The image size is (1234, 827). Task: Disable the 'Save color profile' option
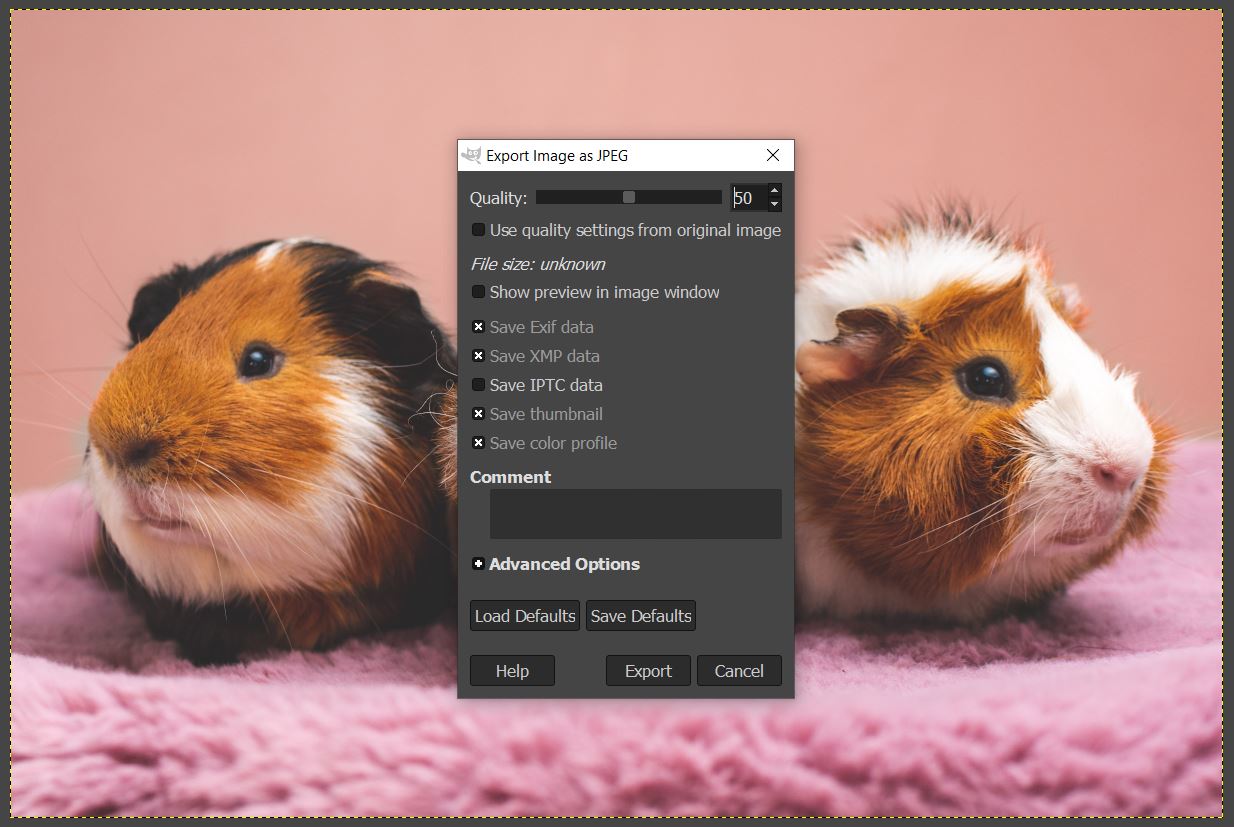[478, 443]
